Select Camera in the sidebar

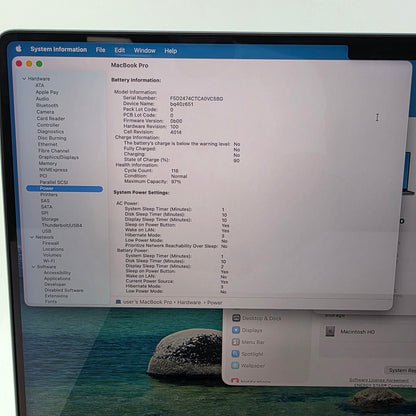tap(45, 112)
